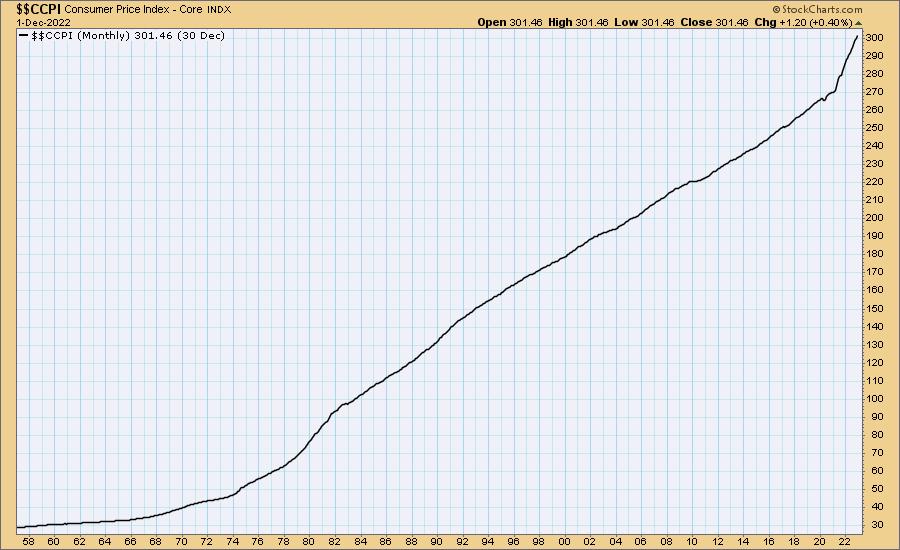This screenshot has width=900, height=550.
Task: Click the year 78 label on time axis
Action: point(284,541)
